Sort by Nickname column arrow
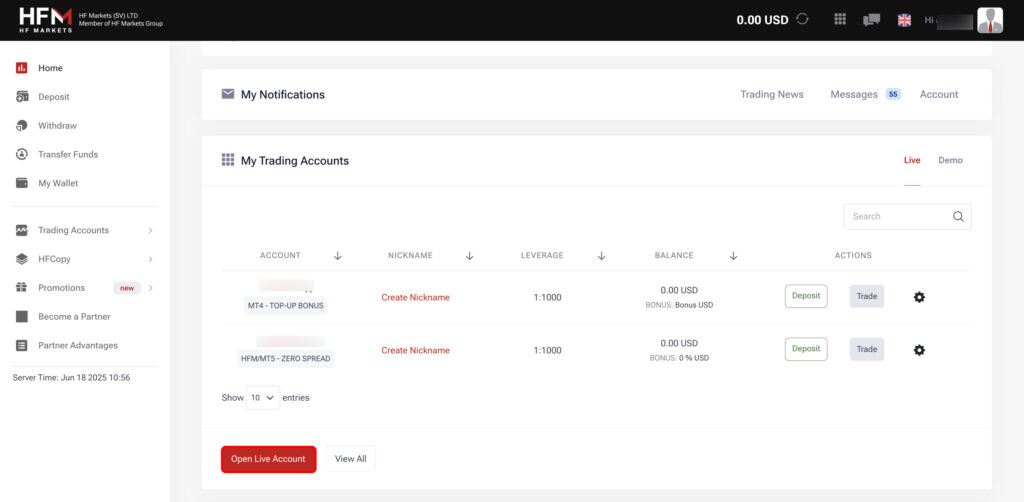Image resolution: width=1024 pixels, height=502 pixels. pos(470,256)
